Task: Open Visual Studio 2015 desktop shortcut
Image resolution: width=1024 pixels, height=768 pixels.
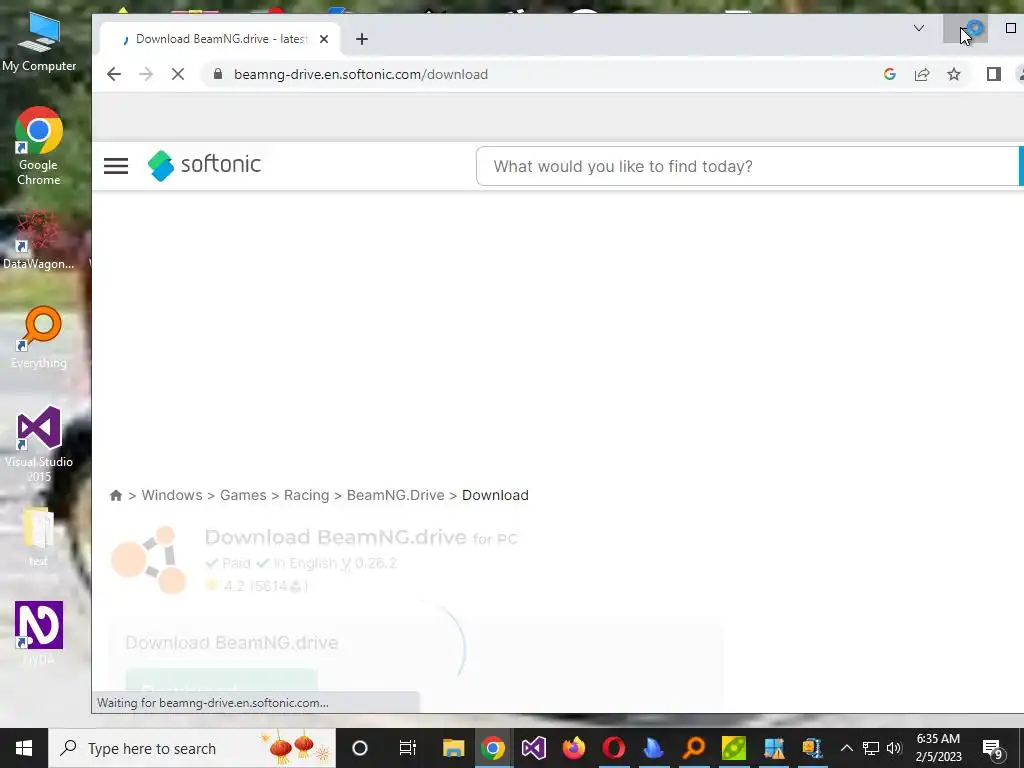Action: pos(39,444)
